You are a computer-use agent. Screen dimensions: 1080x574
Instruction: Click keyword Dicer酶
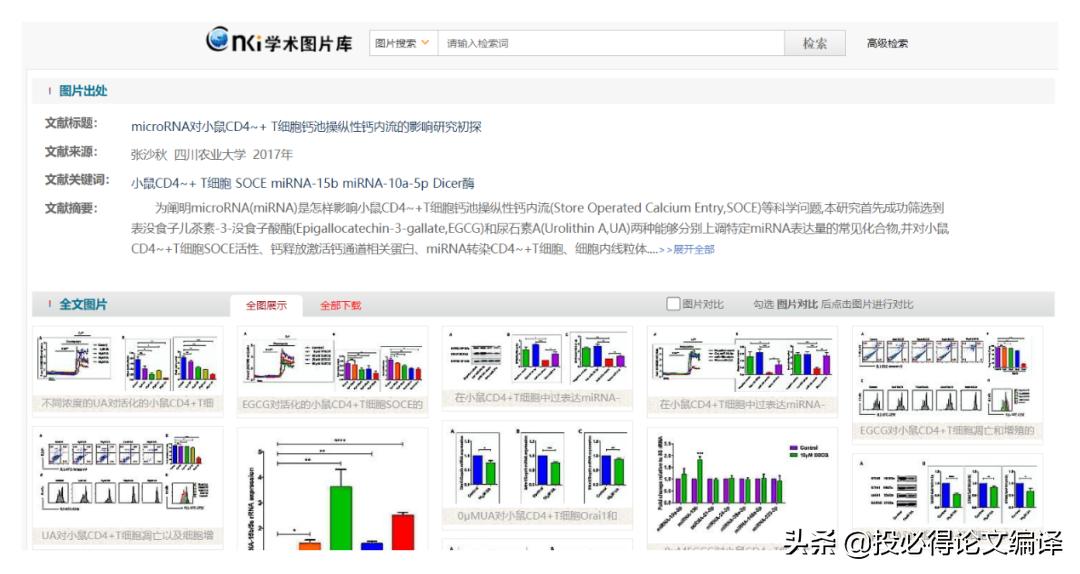[x=453, y=183]
